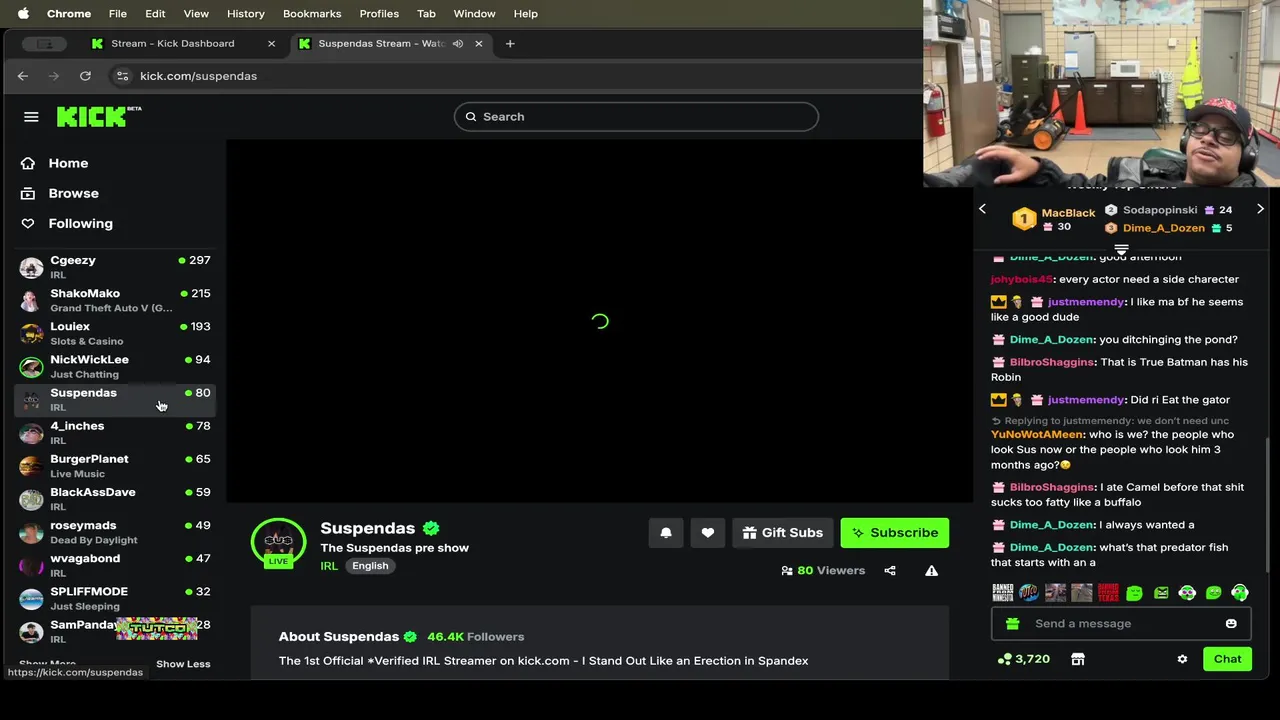Screen dimensions: 1280x720
Task: Insert the red Banned From Texas emote
Action: coord(1108,593)
